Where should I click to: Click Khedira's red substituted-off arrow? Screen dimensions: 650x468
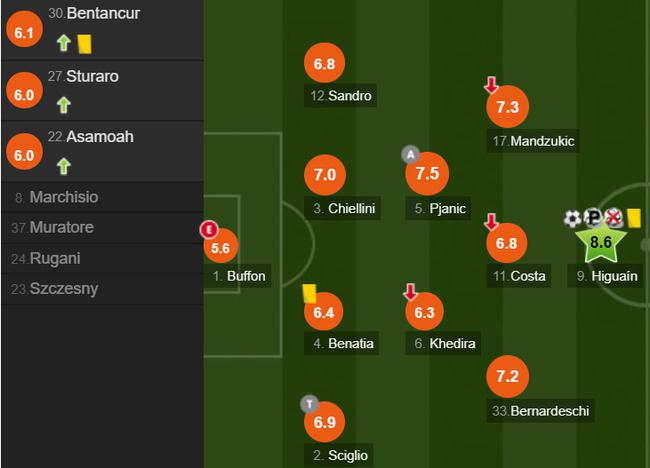[410, 292]
